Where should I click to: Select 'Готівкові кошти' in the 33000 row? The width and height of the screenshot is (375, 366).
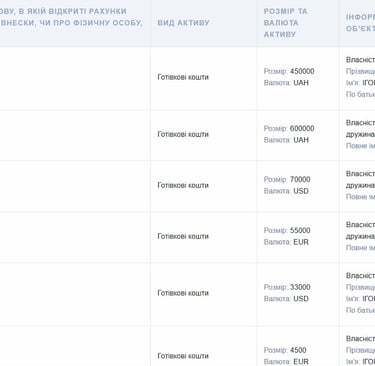pyautogui.click(x=183, y=293)
